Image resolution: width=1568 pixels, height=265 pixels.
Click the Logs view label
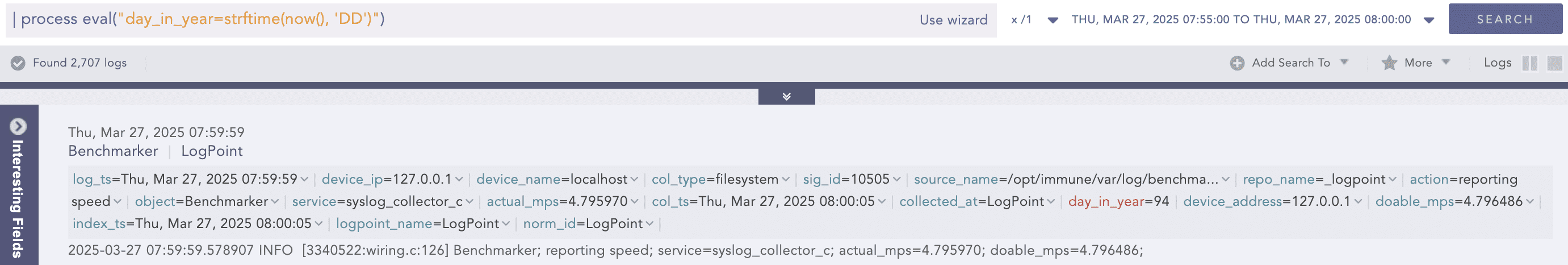(1498, 63)
